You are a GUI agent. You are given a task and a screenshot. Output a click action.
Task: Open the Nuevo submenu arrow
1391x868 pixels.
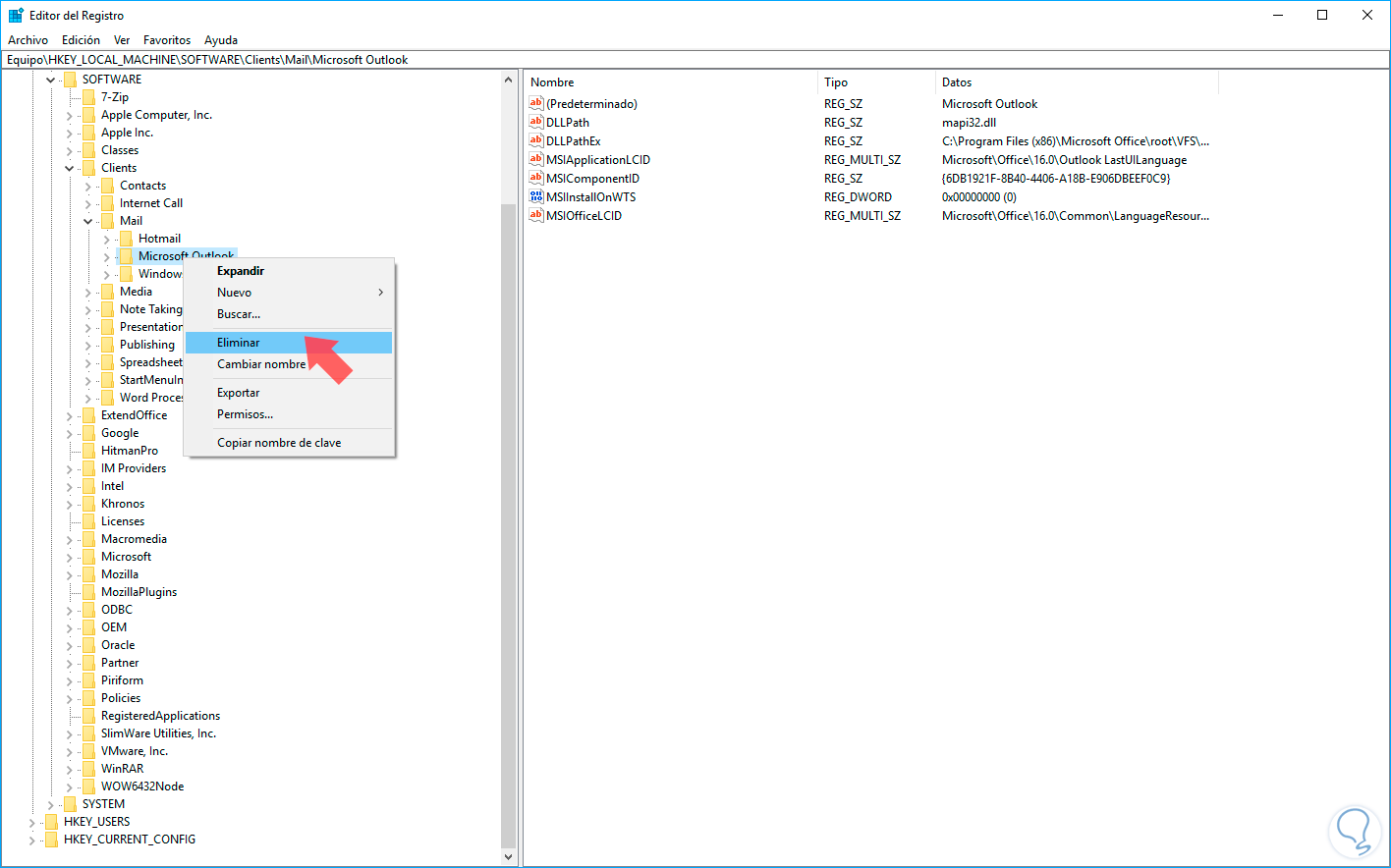(380, 293)
